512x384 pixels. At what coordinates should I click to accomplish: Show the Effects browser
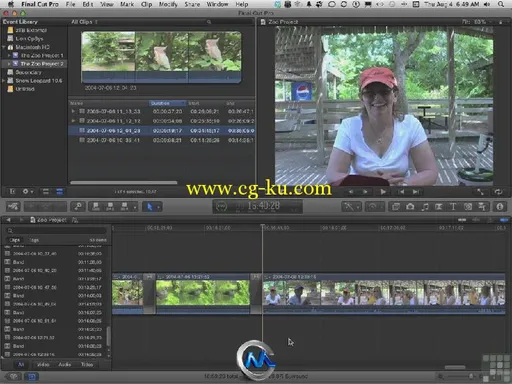coord(396,207)
